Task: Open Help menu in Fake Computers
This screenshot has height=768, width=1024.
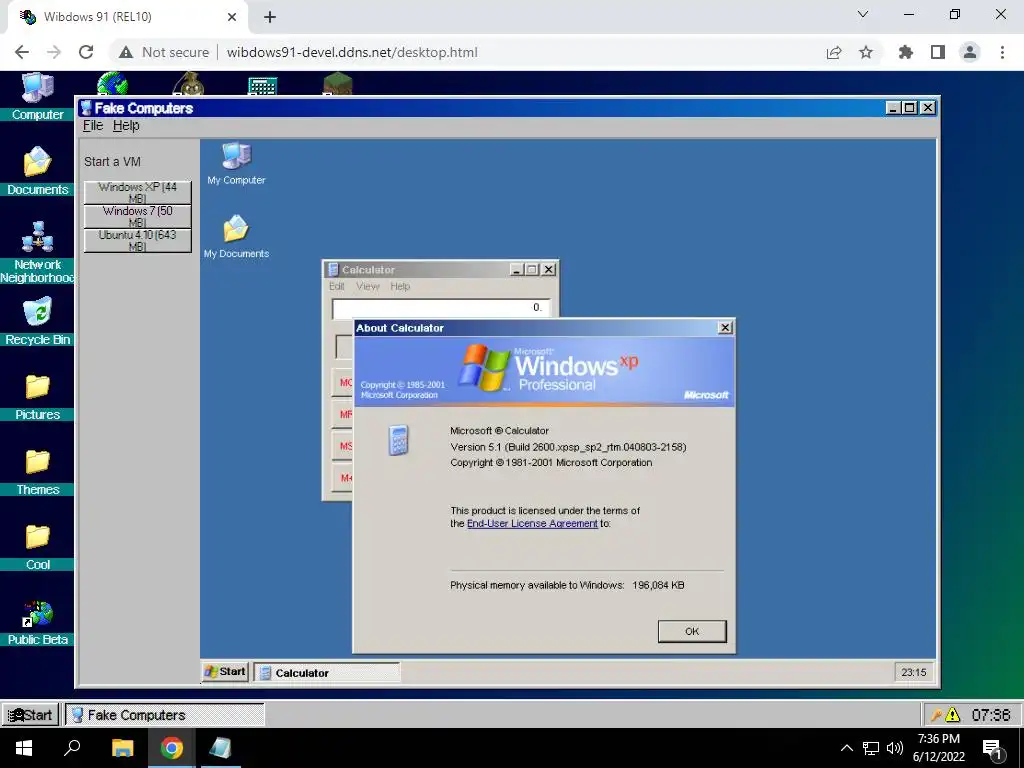Action: coord(126,125)
